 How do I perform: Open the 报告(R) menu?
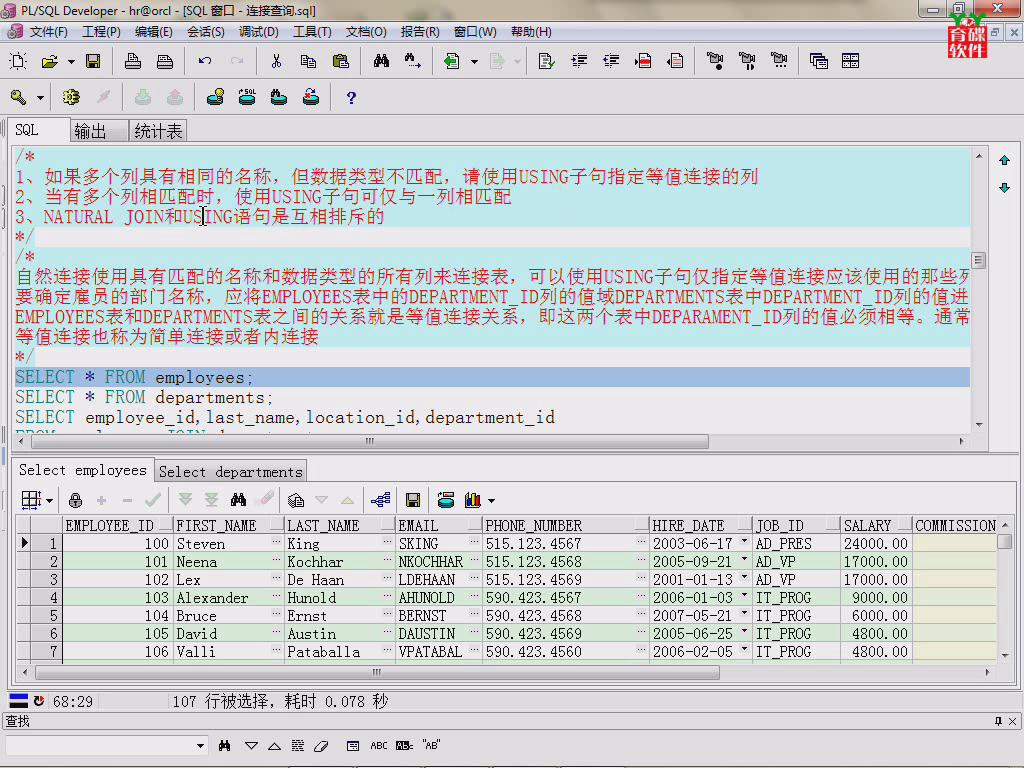point(419,32)
